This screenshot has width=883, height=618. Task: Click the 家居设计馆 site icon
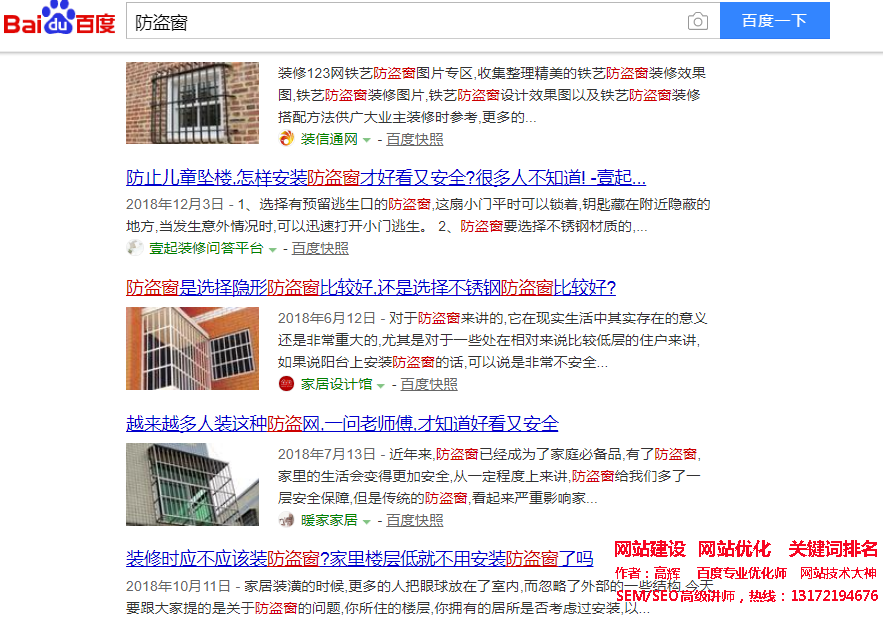(x=287, y=384)
